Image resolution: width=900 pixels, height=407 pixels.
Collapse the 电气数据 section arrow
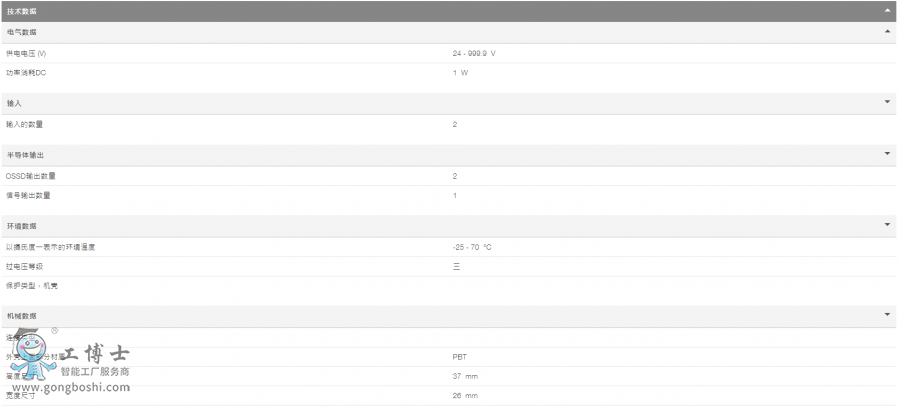point(887,32)
